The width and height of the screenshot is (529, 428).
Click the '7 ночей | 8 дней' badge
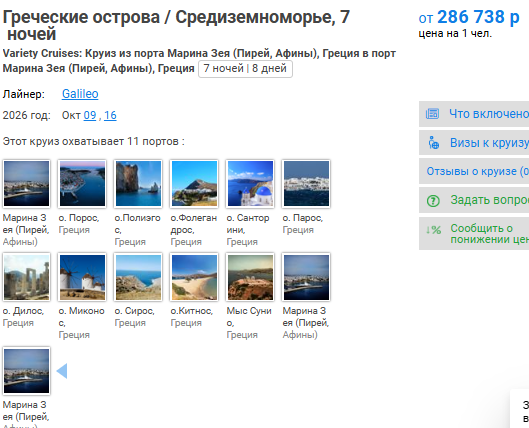(245, 68)
